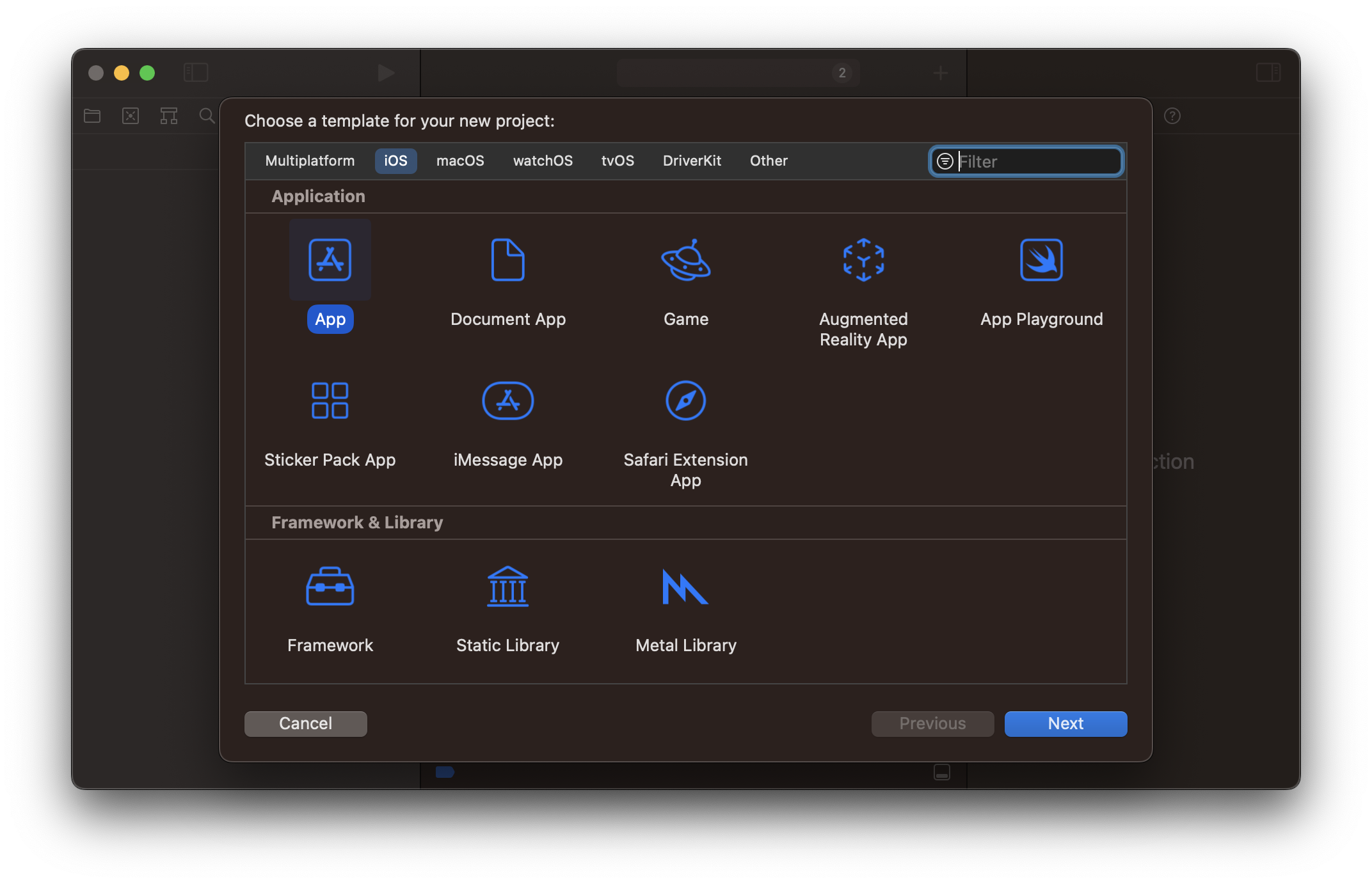Select the Framework toolbox icon
1372x884 pixels.
pyautogui.click(x=330, y=586)
